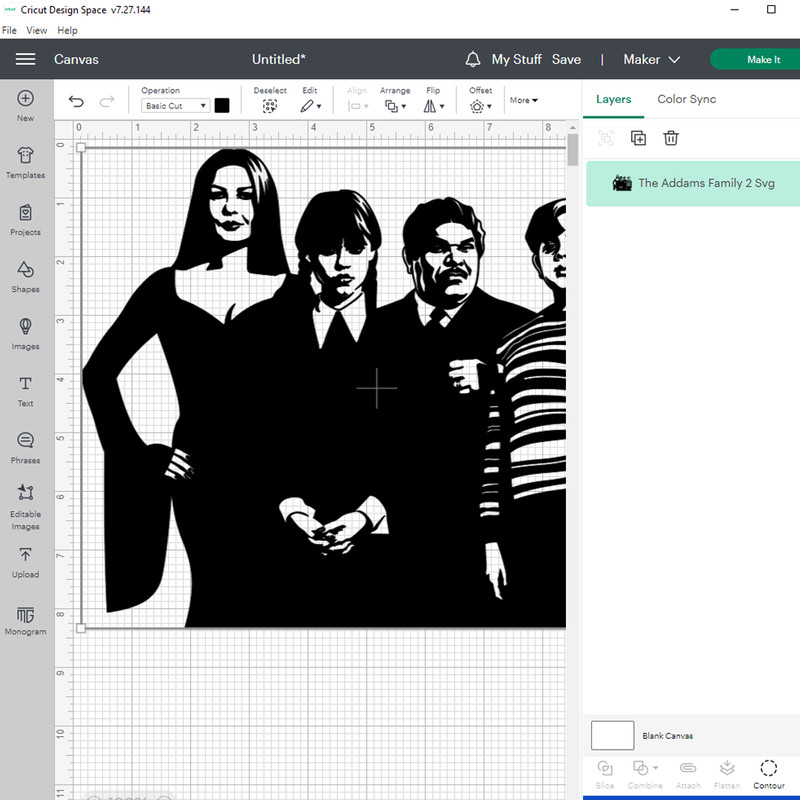Click the Deselect button
Viewport: 800px width, 800px height.
(x=269, y=100)
